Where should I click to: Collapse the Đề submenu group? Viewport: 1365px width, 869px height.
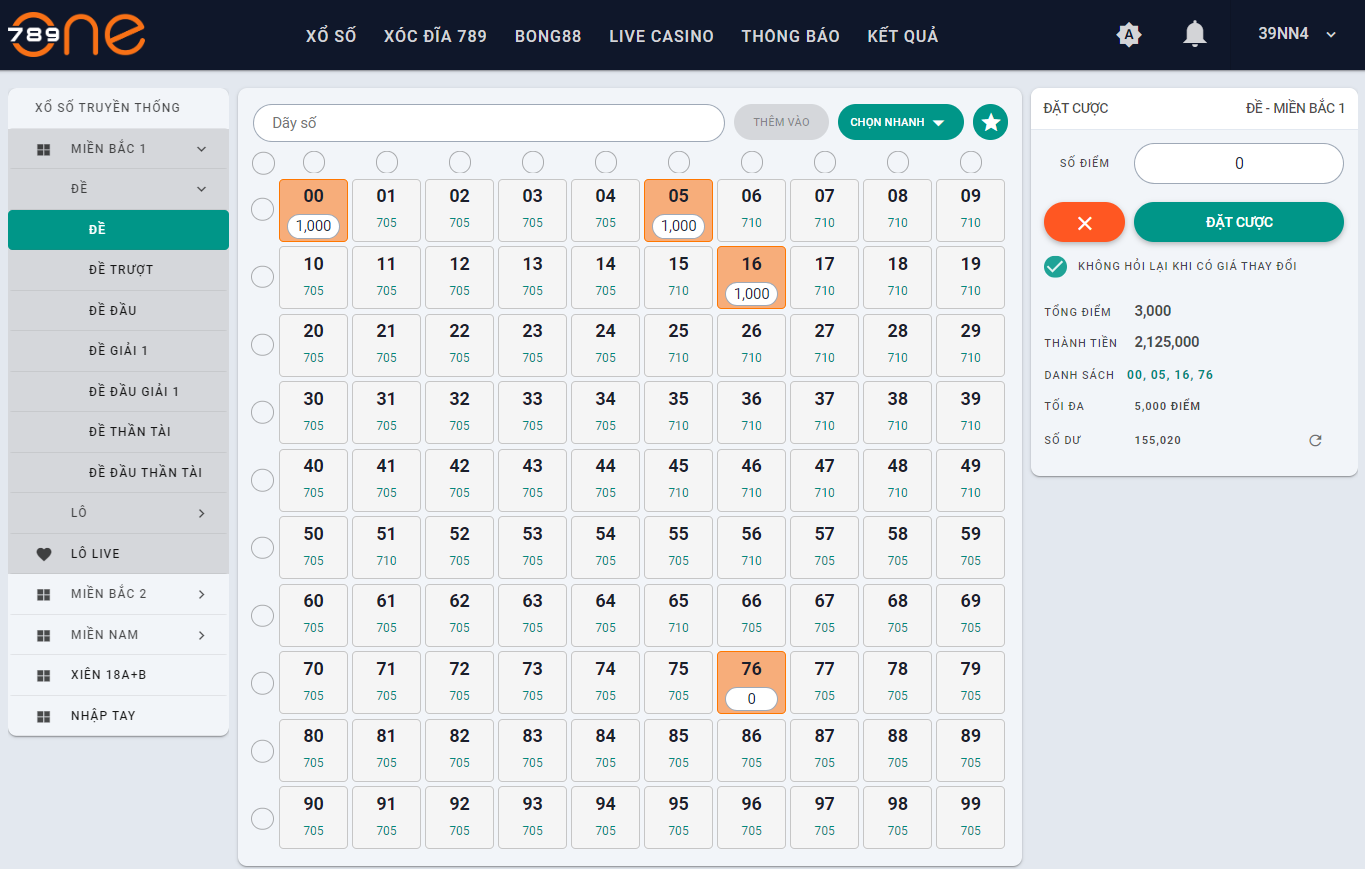coord(118,189)
